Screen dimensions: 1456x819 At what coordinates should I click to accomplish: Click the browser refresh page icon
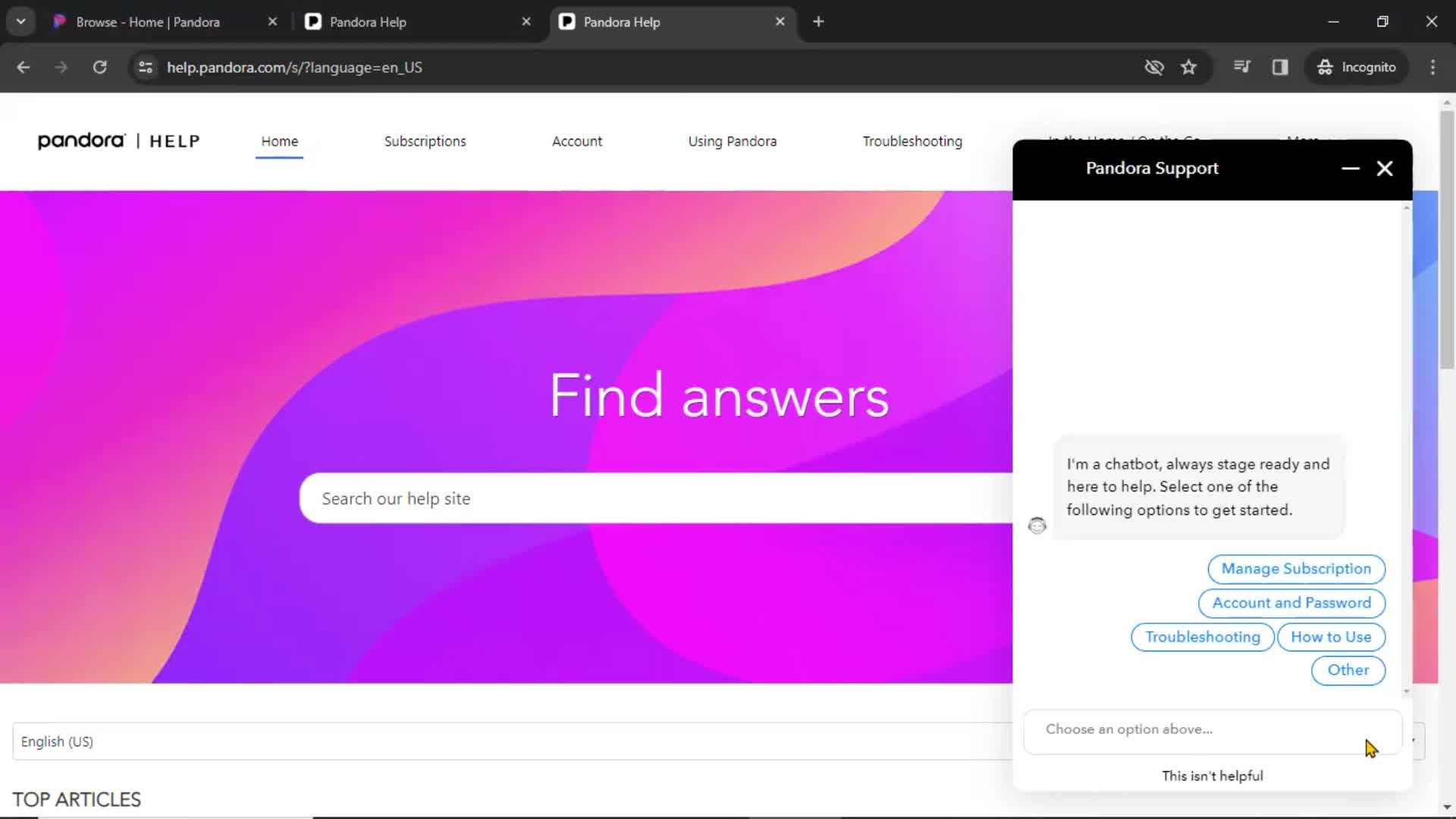point(99,67)
